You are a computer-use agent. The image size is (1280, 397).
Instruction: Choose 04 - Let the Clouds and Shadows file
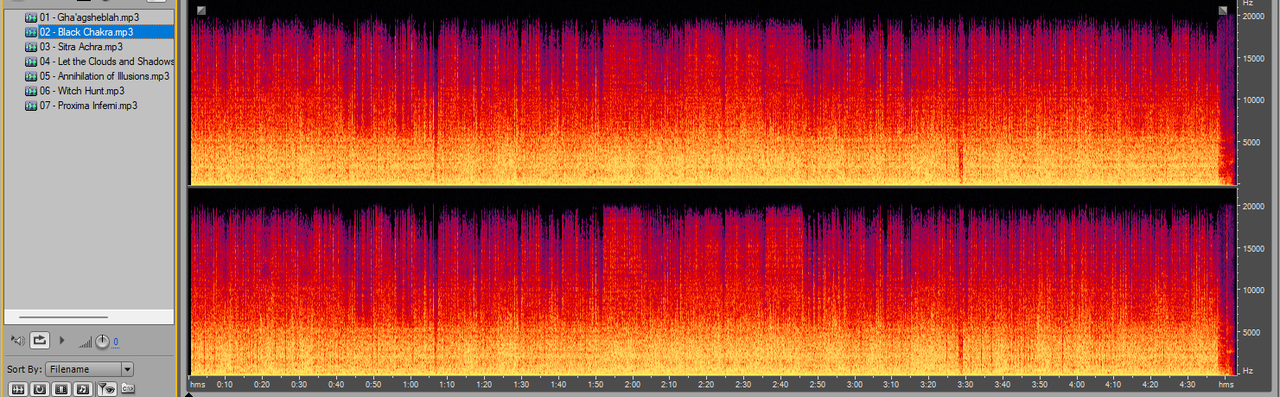(x=107, y=61)
